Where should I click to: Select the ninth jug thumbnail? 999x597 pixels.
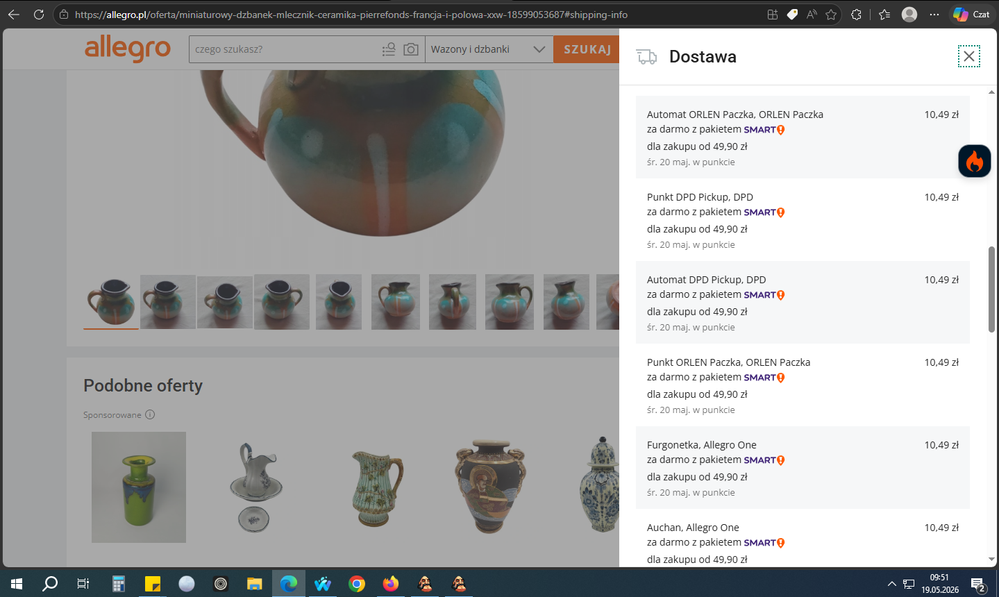[566, 302]
